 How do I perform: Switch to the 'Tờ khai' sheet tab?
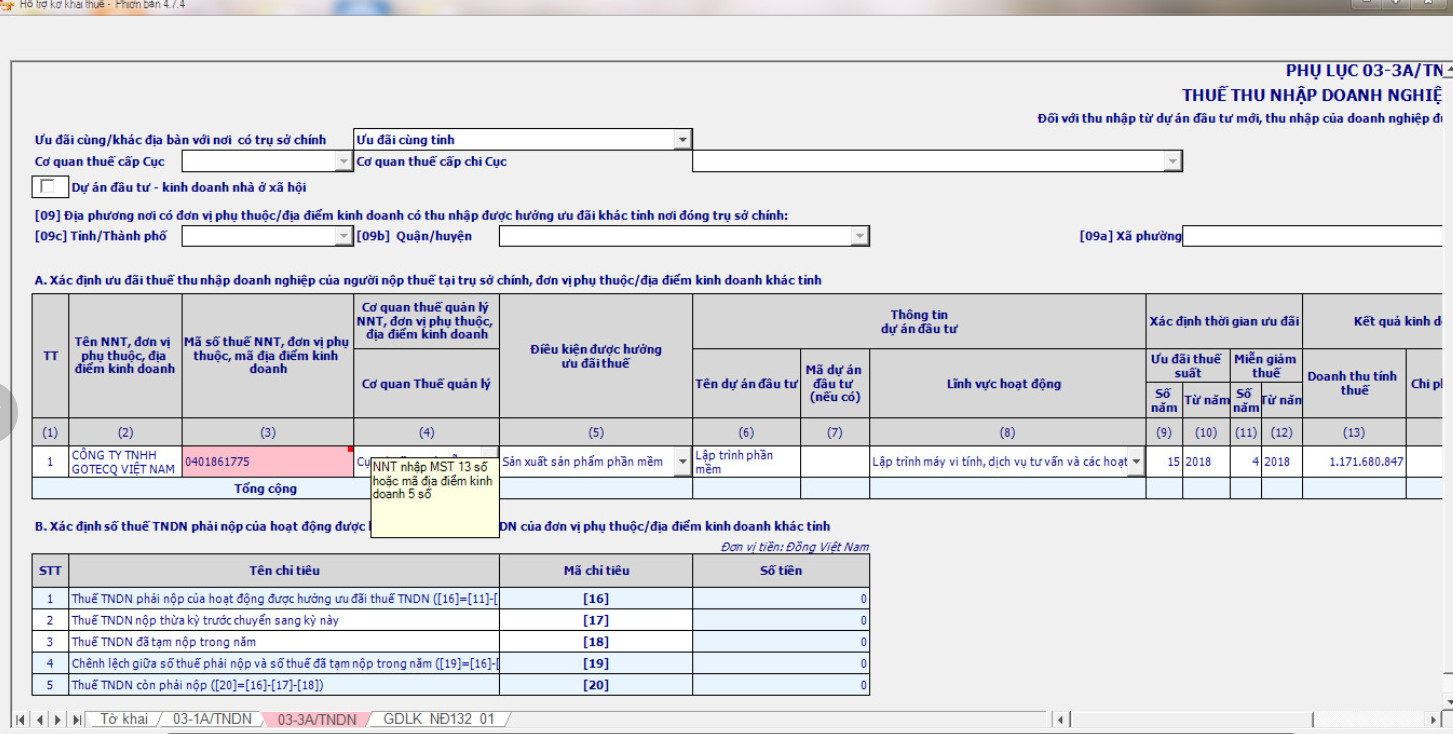coord(124,720)
